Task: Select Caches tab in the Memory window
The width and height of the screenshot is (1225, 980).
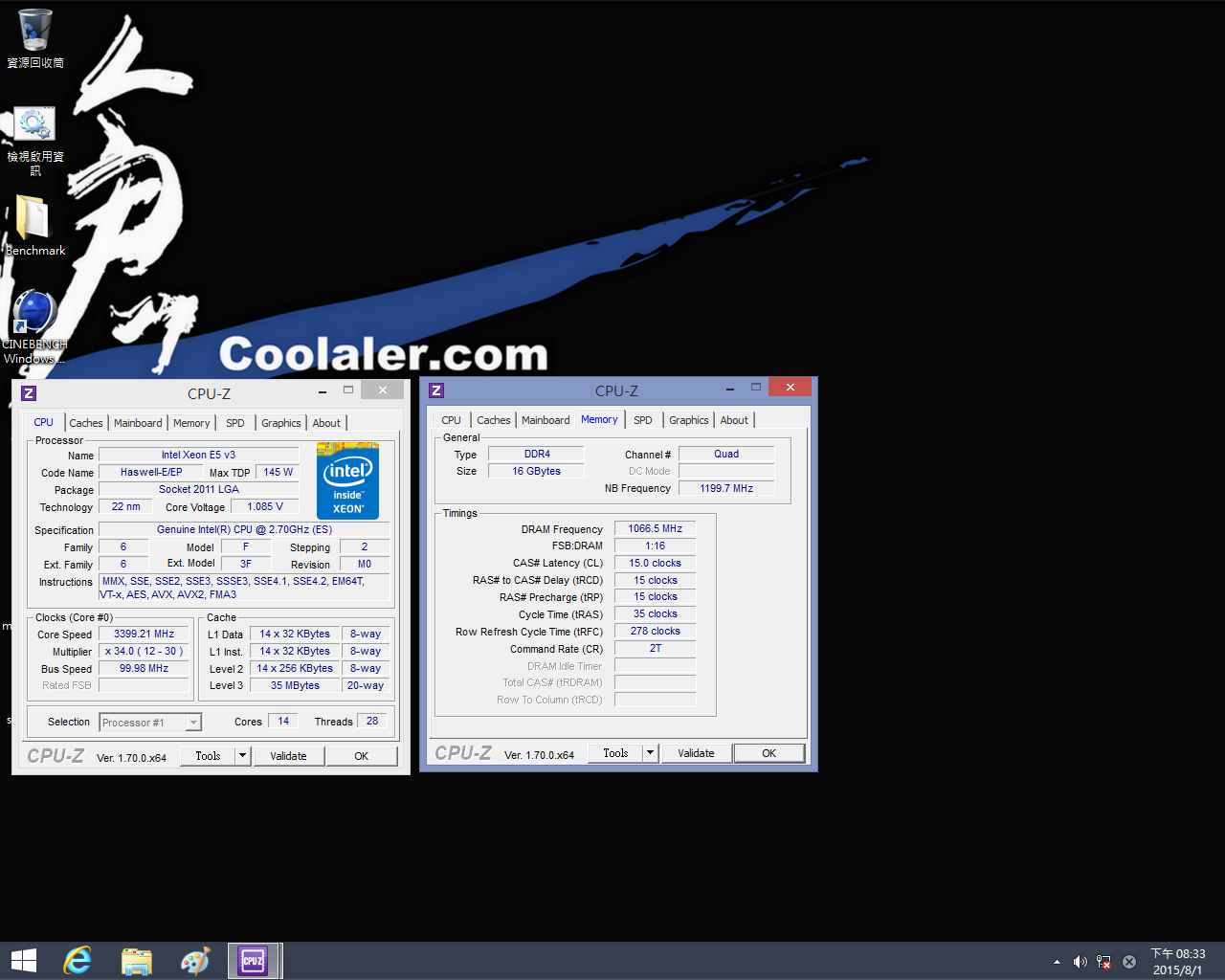Action: point(494,420)
